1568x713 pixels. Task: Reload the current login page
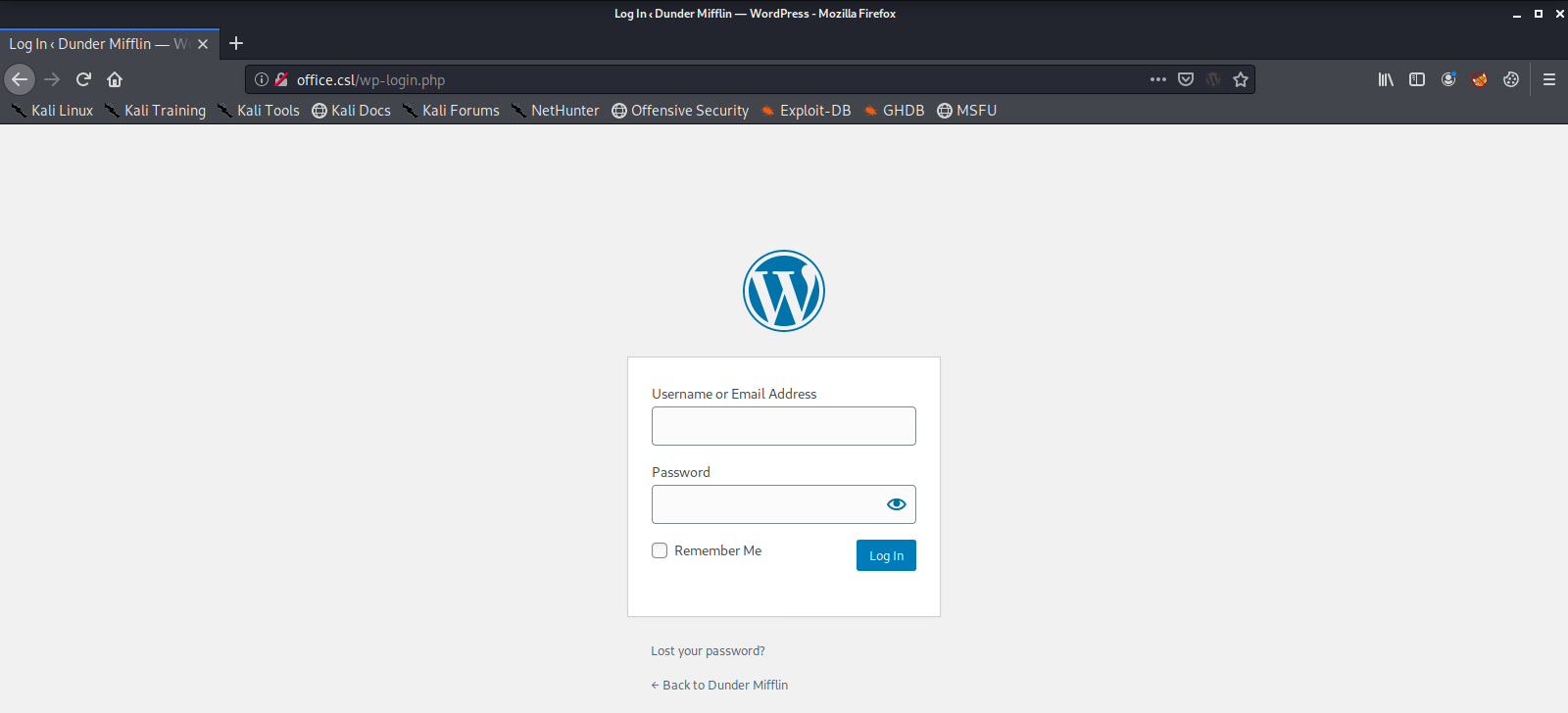click(x=83, y=79)
